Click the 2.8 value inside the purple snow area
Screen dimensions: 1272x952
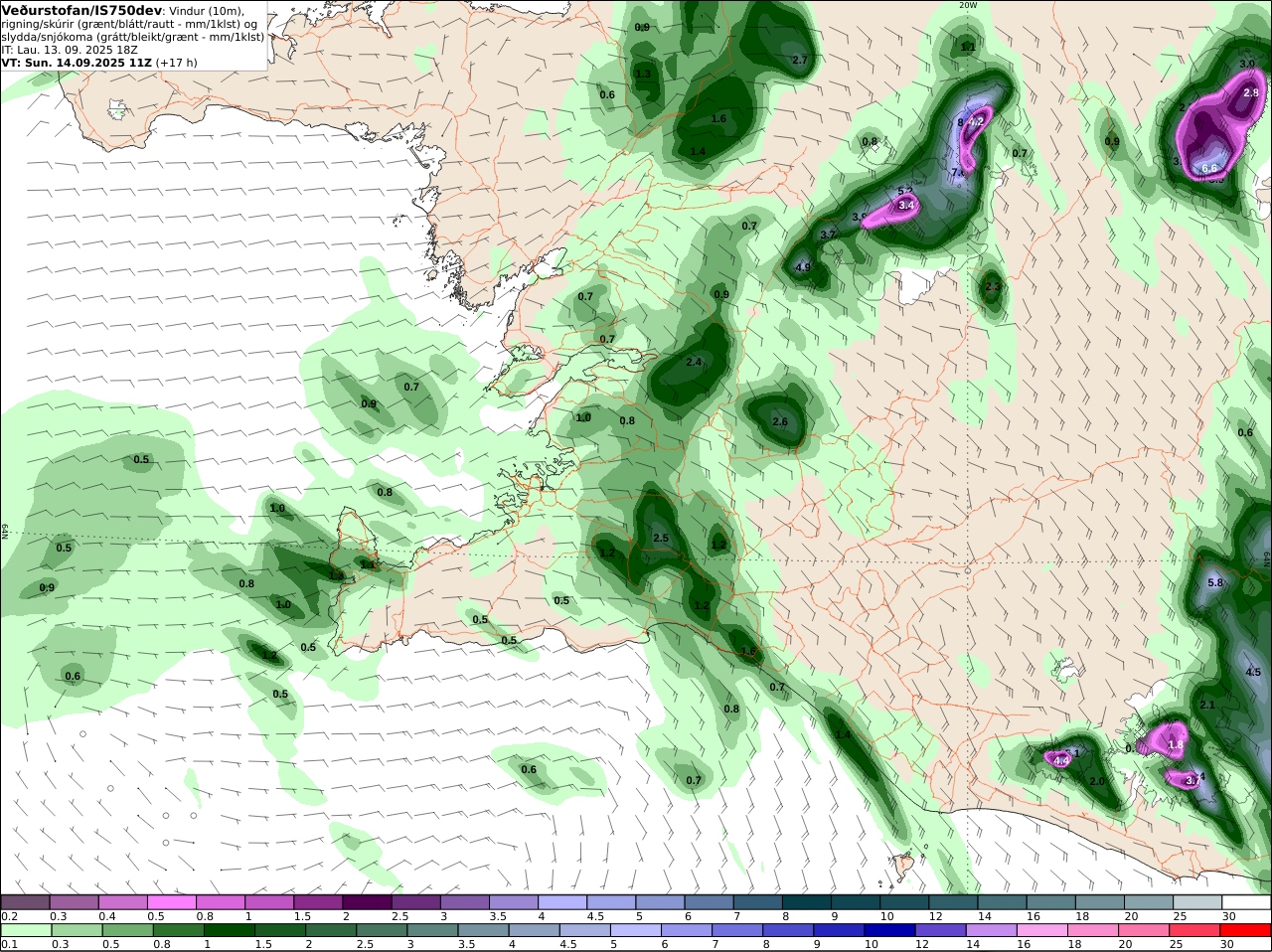[x=1251, y=92]
